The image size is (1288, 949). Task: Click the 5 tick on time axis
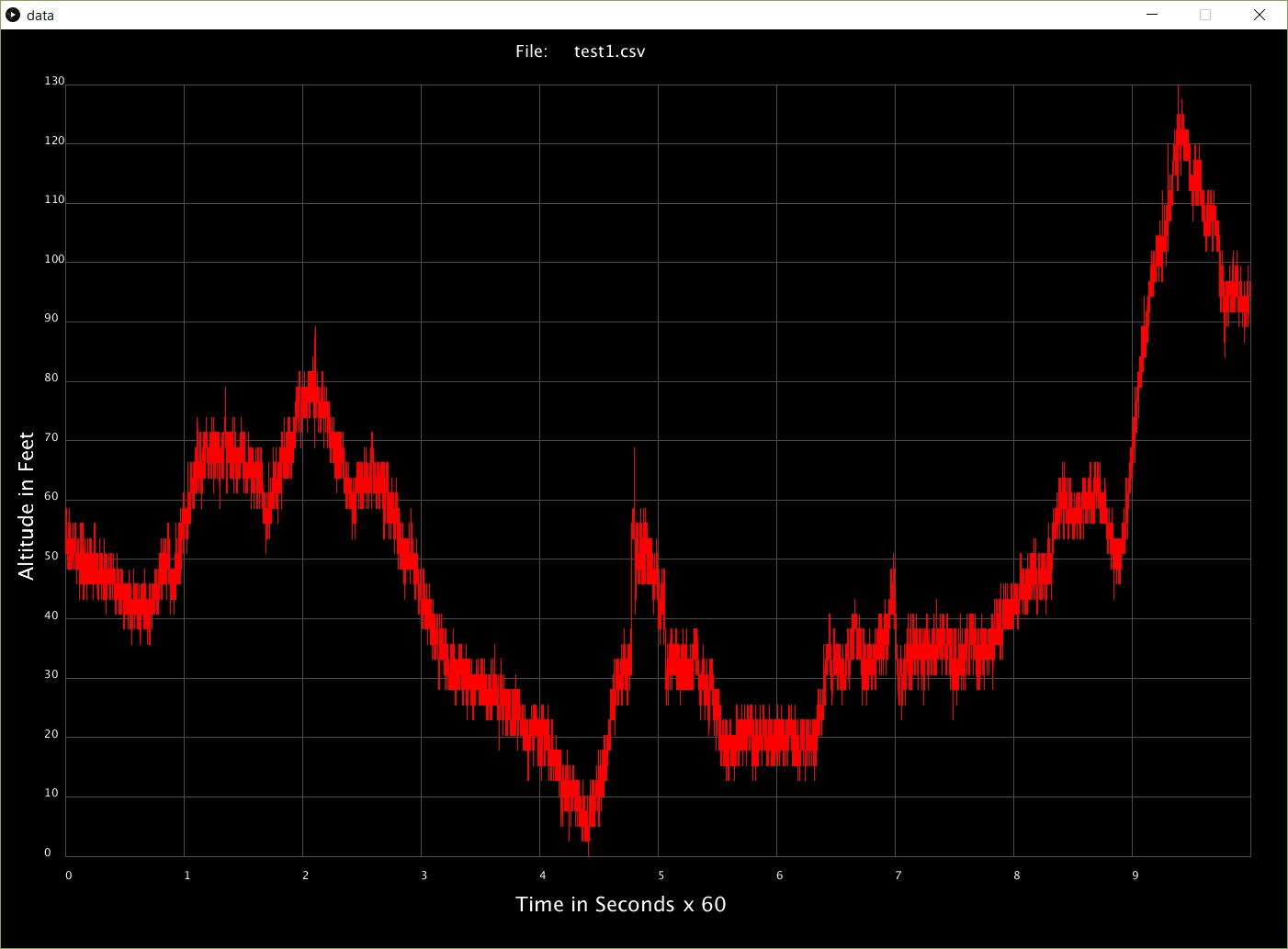(661, 876)
